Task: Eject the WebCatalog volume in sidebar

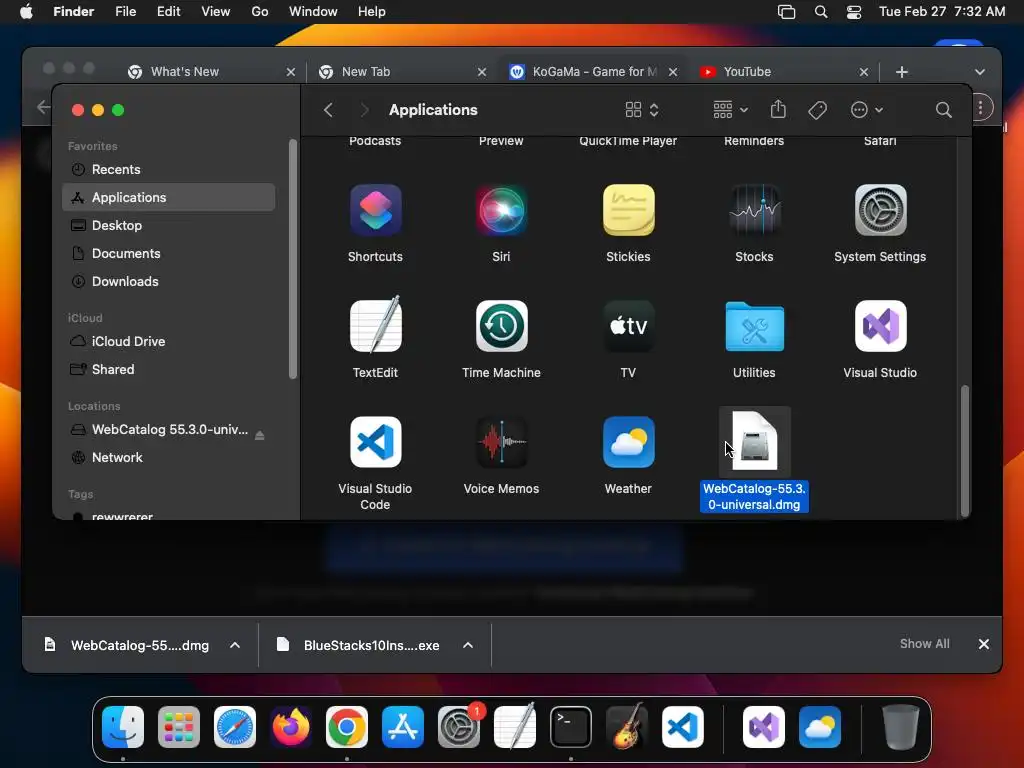Action: pyautogui.click(x=259, y=435)
